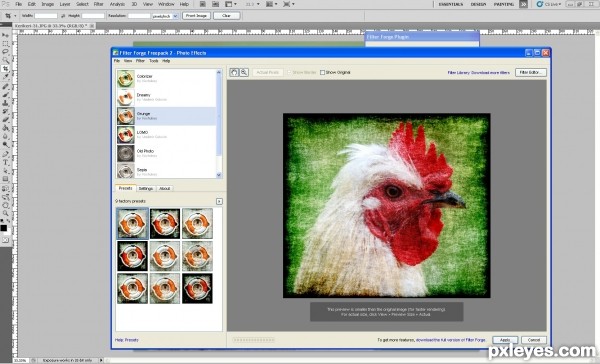Select the Blur tool
The image size is (600, 364).
5,136
